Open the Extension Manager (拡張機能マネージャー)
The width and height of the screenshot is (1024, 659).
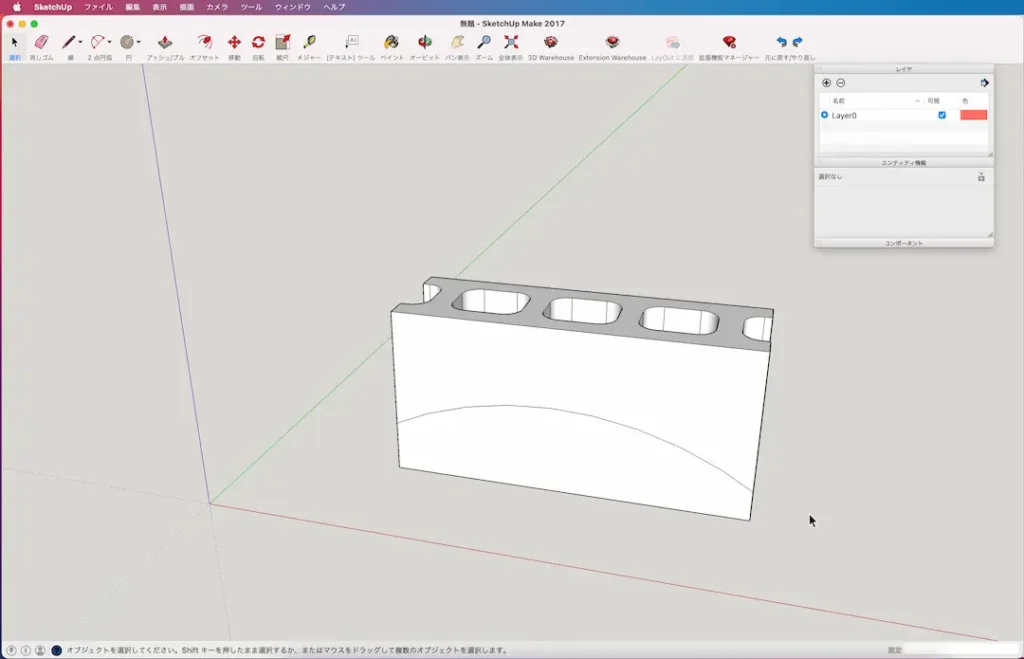(x=729, y=42)
